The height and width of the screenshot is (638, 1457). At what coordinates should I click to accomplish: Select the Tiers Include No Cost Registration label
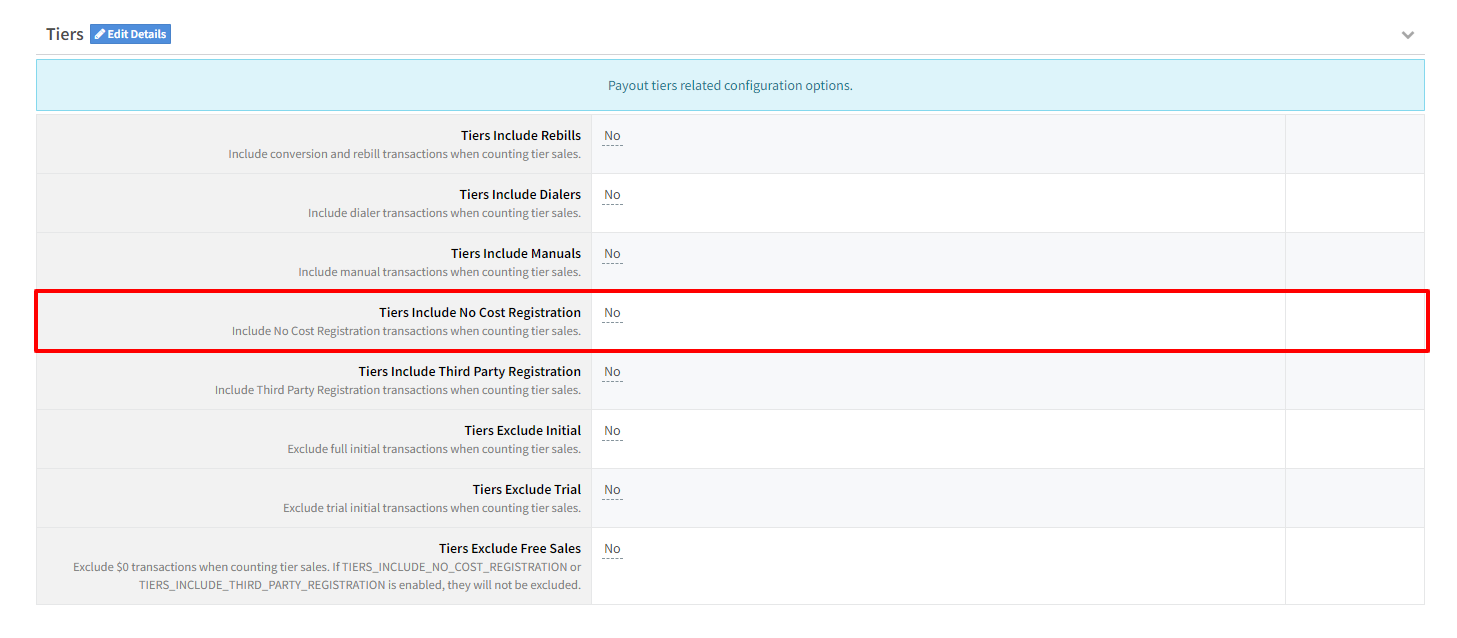click(479, 313)
